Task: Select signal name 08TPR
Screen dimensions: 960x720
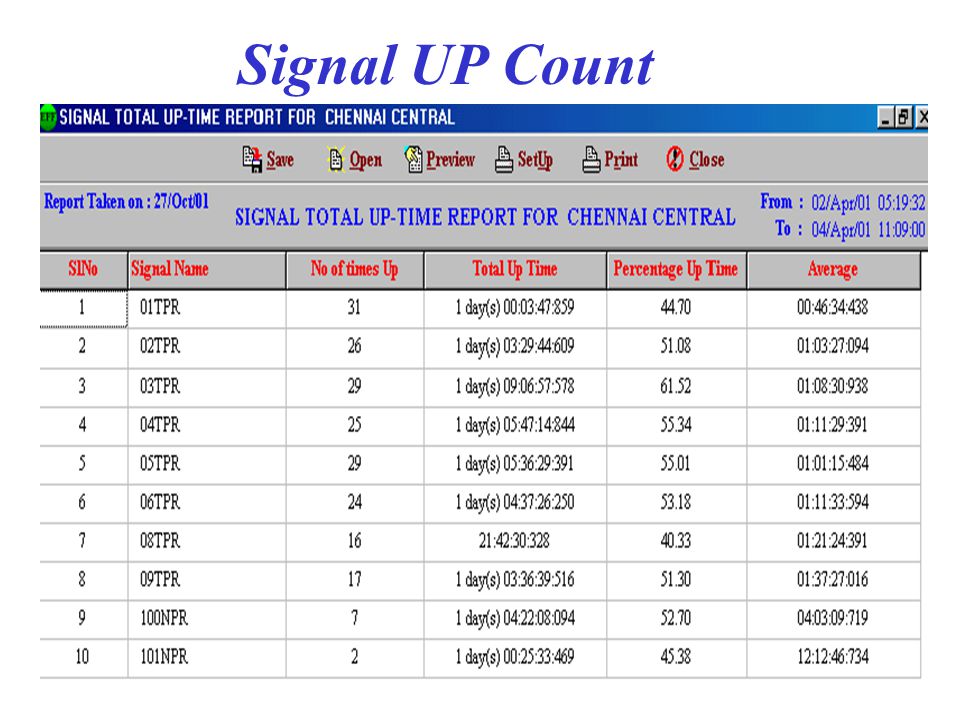Action: [160, 541]
